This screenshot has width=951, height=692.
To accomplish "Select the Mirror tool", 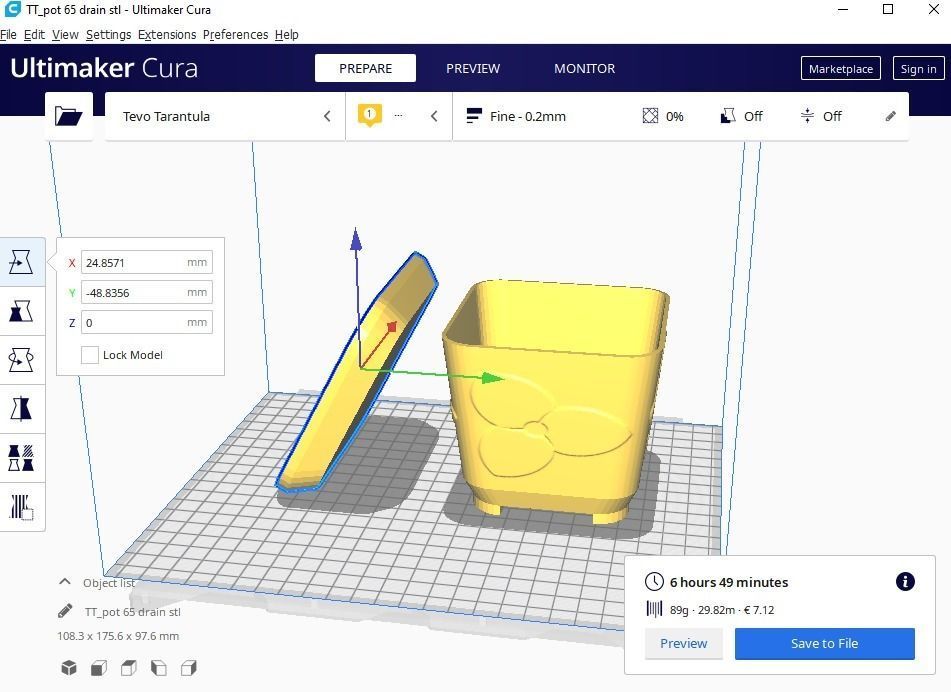I will (21, 409).
